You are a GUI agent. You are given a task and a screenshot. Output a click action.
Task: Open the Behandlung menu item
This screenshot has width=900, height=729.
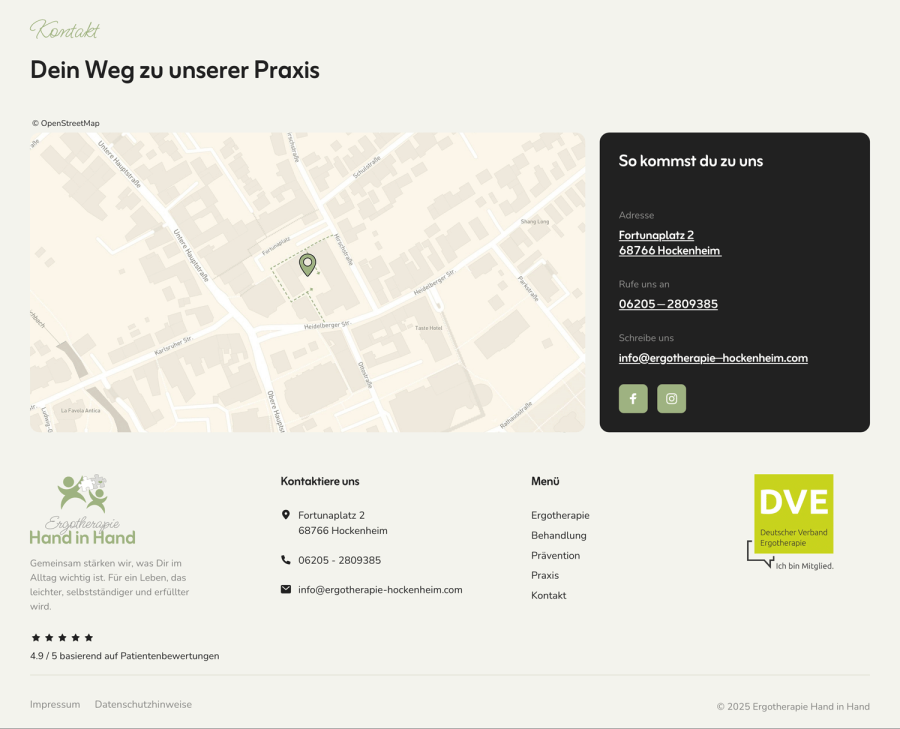558,536
